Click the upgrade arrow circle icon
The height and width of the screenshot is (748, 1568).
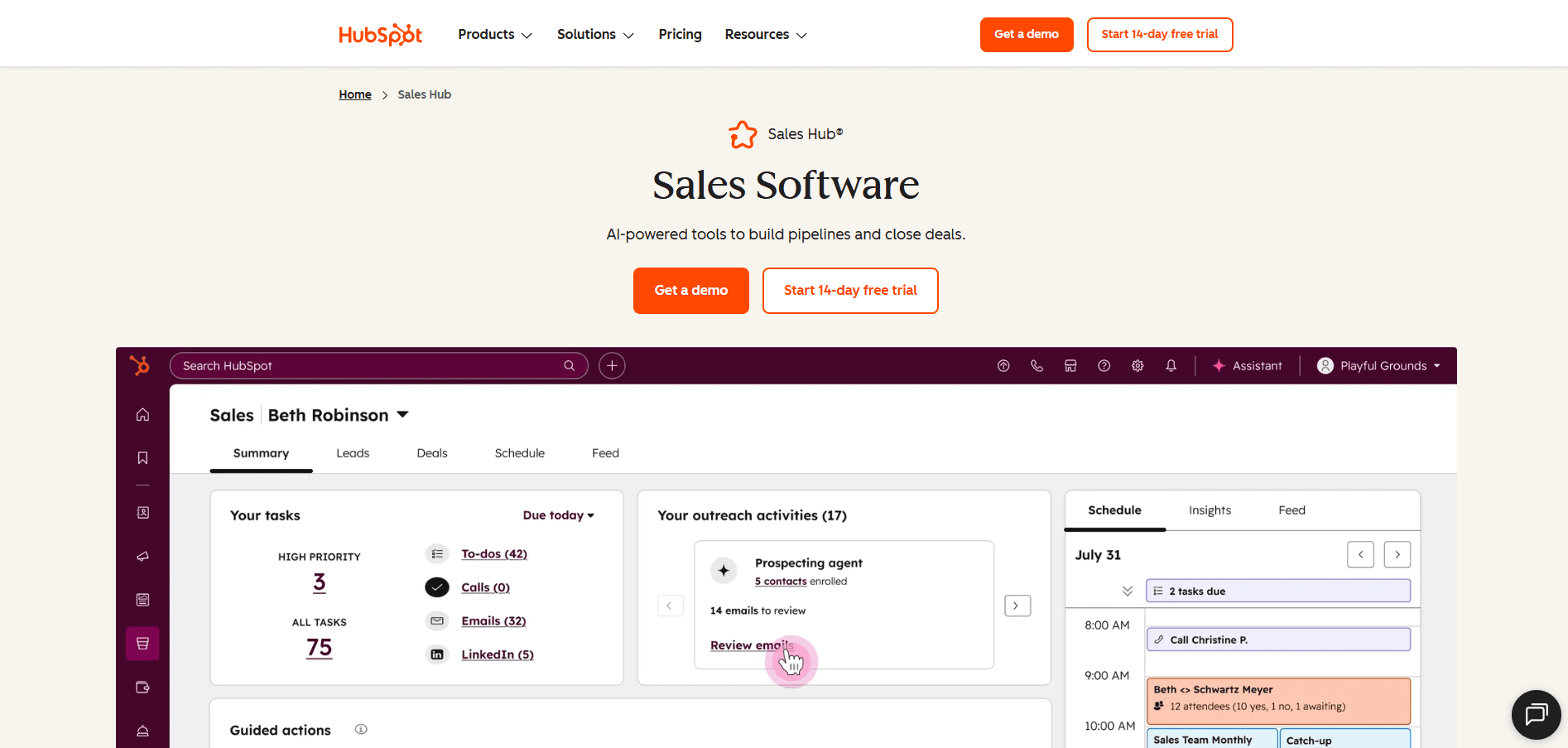(x=1003, y=365)
